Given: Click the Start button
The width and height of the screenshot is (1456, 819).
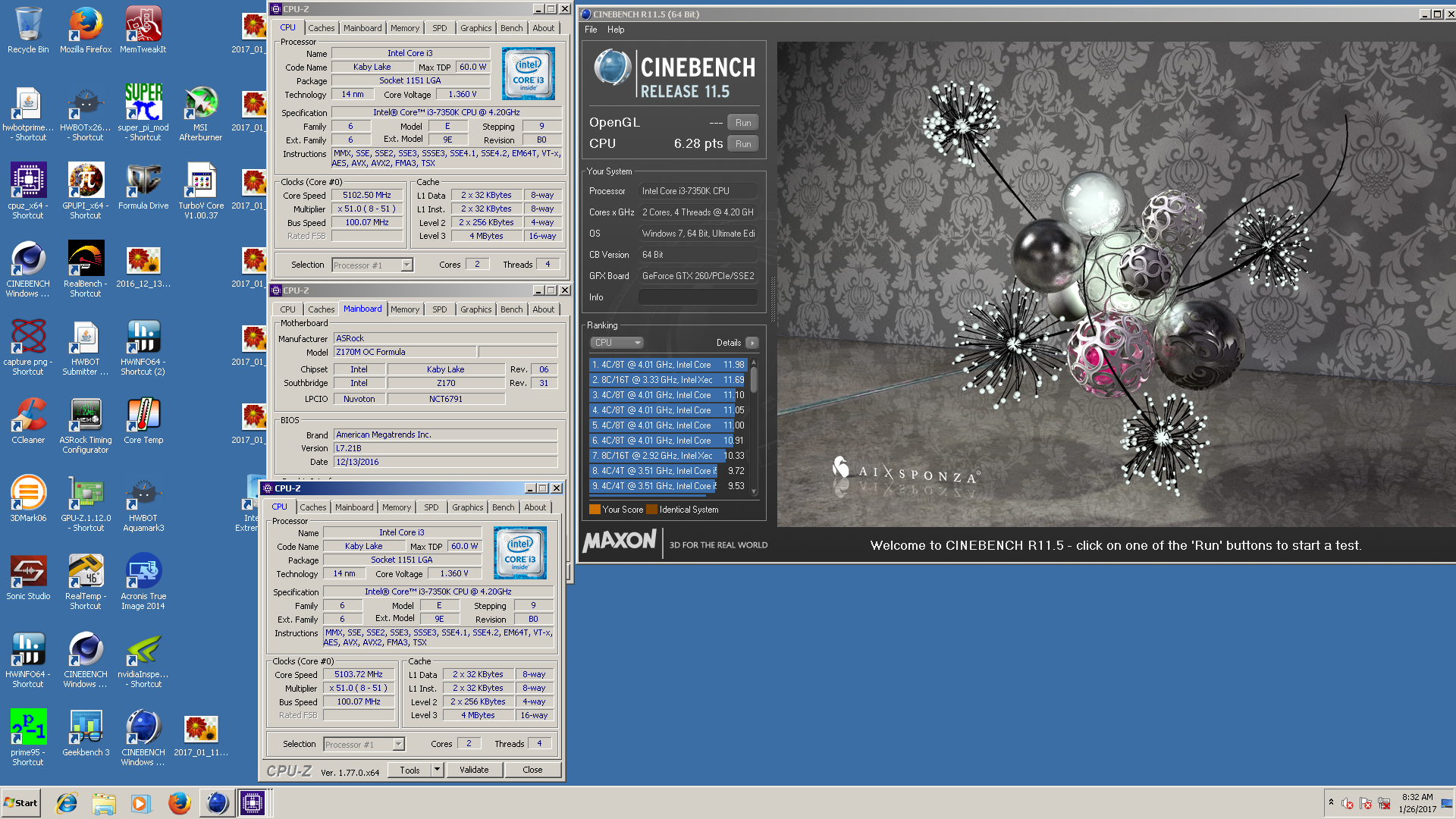Looking at the screenshot, I should click(x=20, y=803).
